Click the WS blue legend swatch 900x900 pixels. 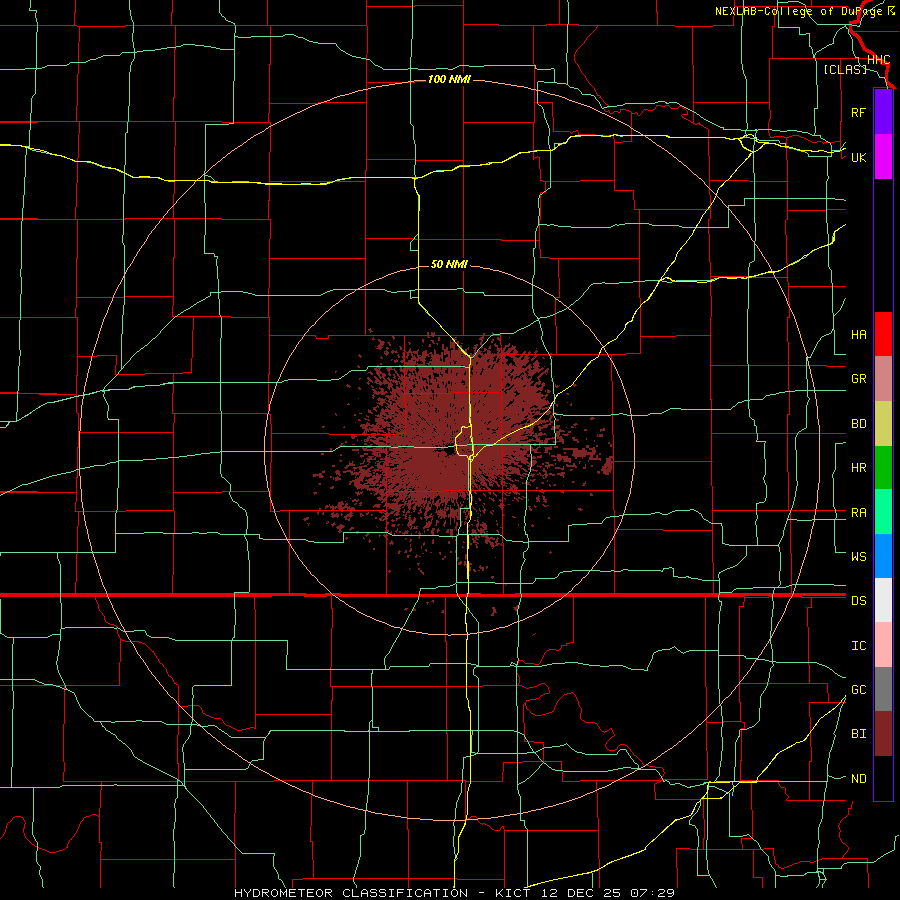pyautogui.click(x=883, y=556)
